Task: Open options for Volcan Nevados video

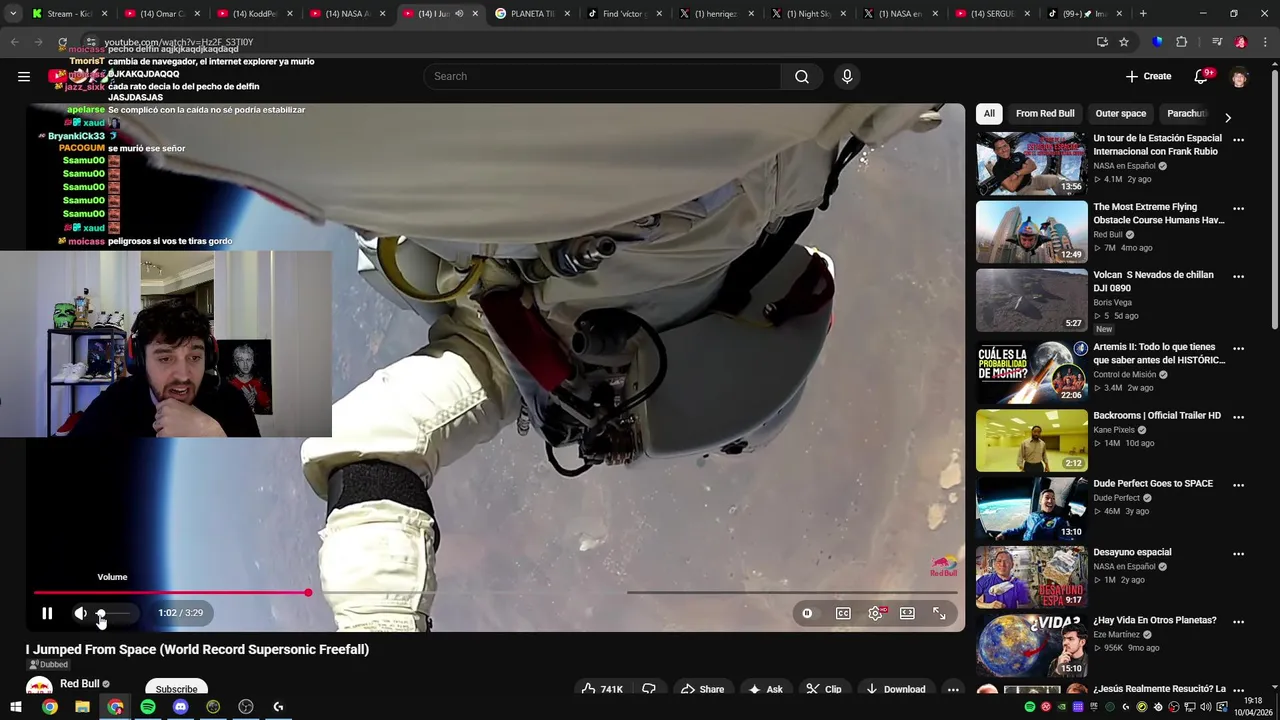Action: [x=1238, y=276]
